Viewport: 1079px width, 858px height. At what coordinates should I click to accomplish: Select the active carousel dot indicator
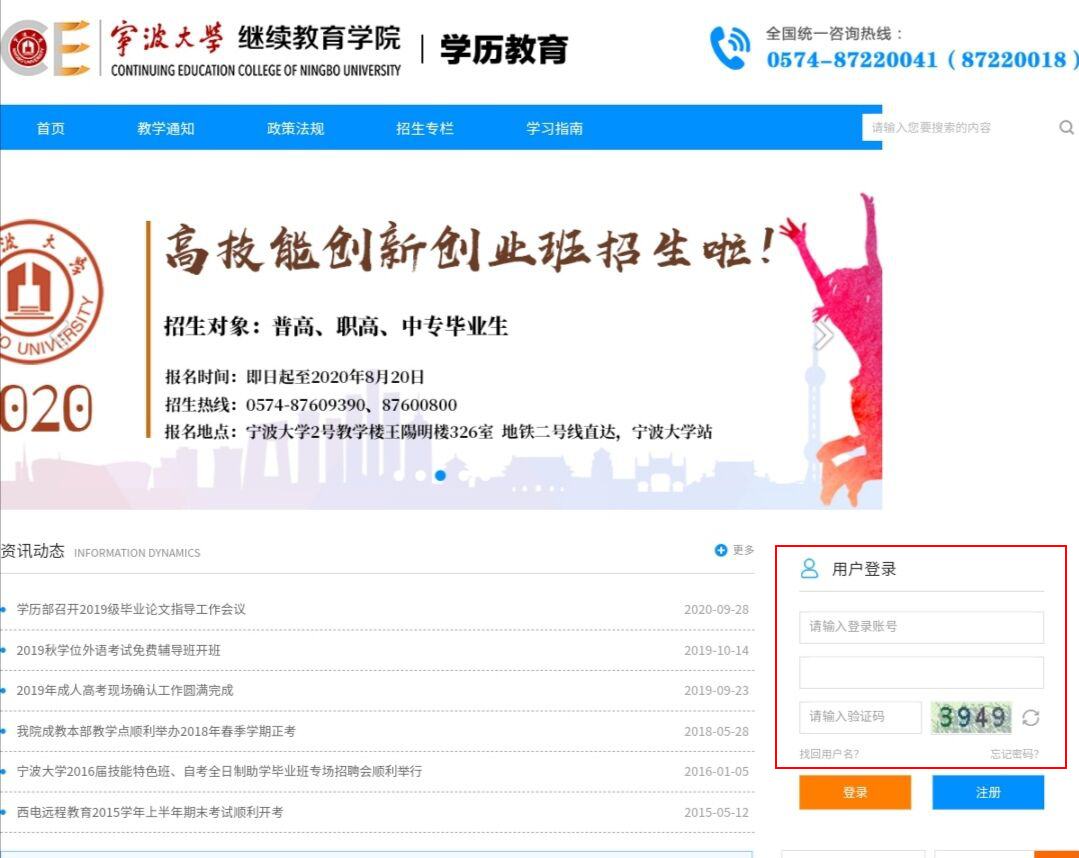(x=440, y=476)
